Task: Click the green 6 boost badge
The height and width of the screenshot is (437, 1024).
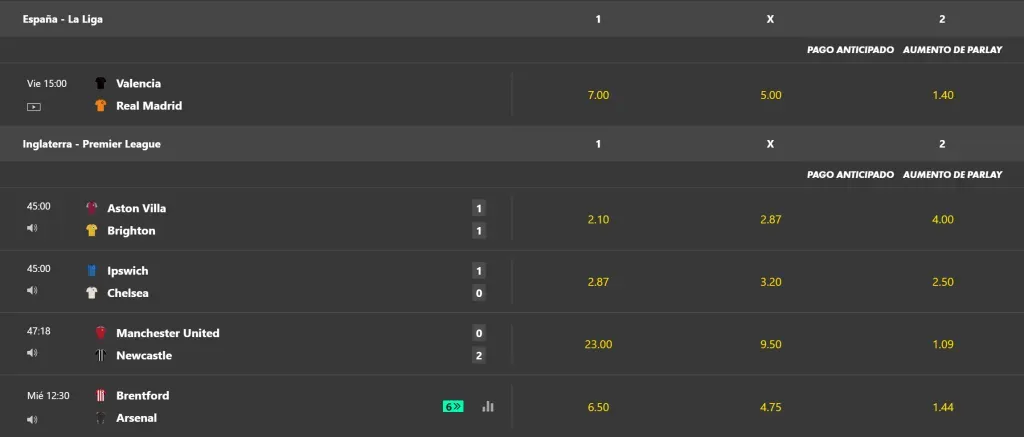Action: pos(453,407)
